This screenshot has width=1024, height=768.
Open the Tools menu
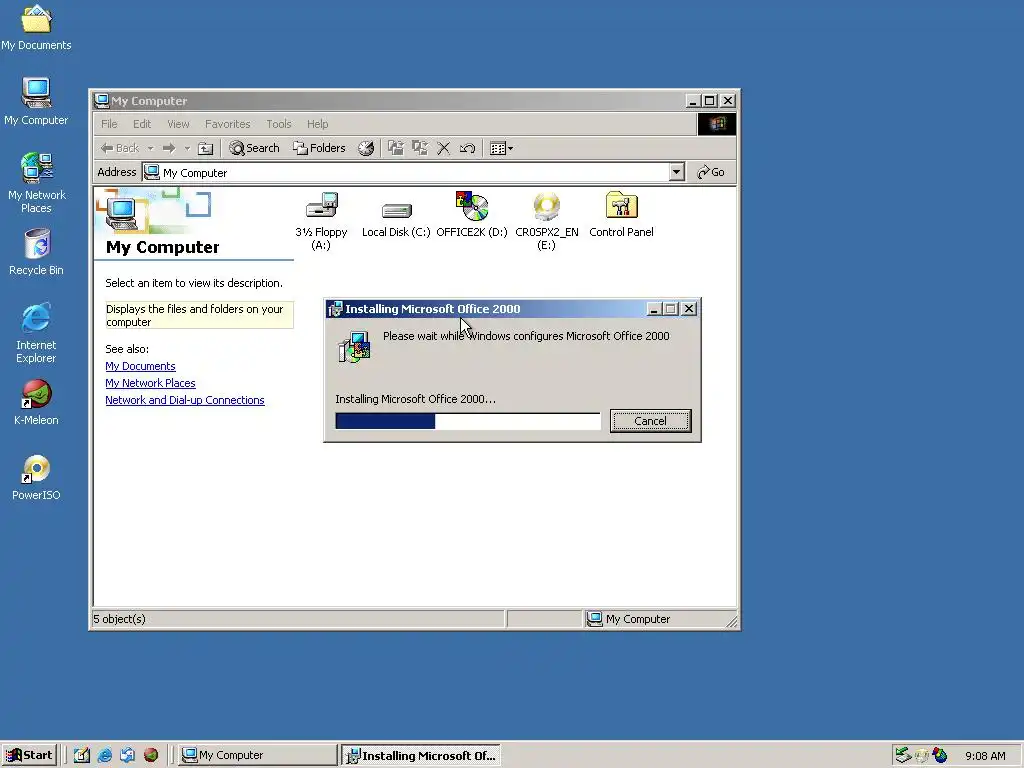279,124
